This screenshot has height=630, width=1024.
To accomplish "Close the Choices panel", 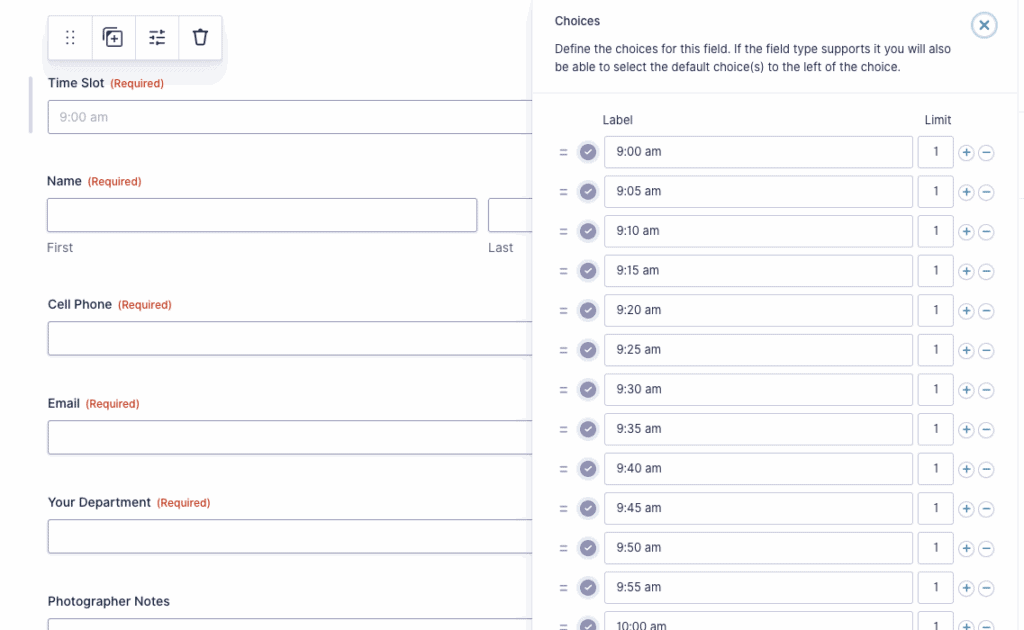I will (984, 25).
